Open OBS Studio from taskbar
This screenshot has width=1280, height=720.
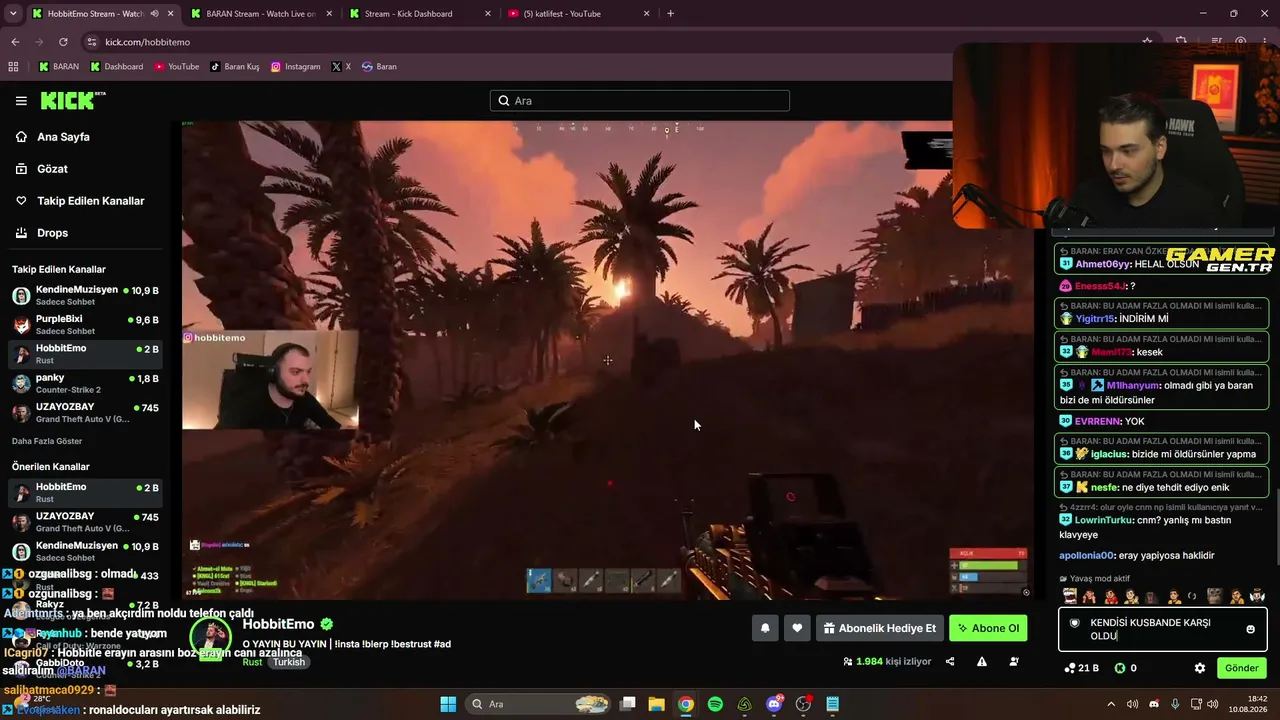point(803,704)
